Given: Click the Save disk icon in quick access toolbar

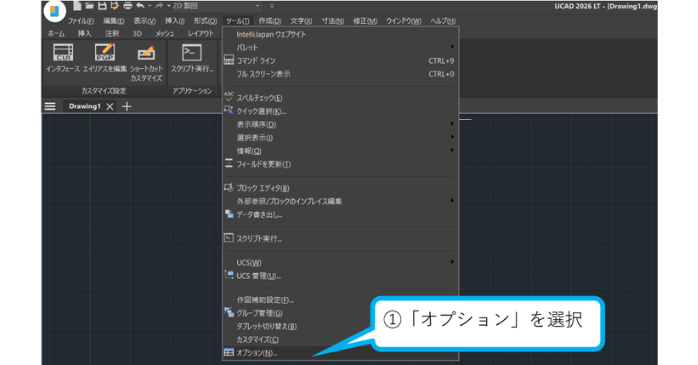Looking at the screenshot, I should (102, 6).
